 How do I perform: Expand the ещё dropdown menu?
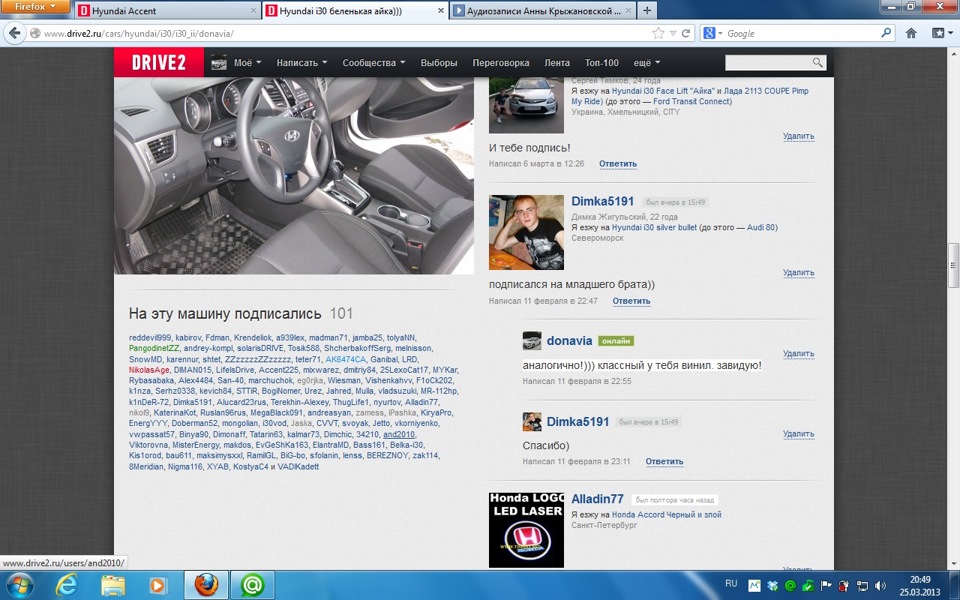tap(647, 62)
